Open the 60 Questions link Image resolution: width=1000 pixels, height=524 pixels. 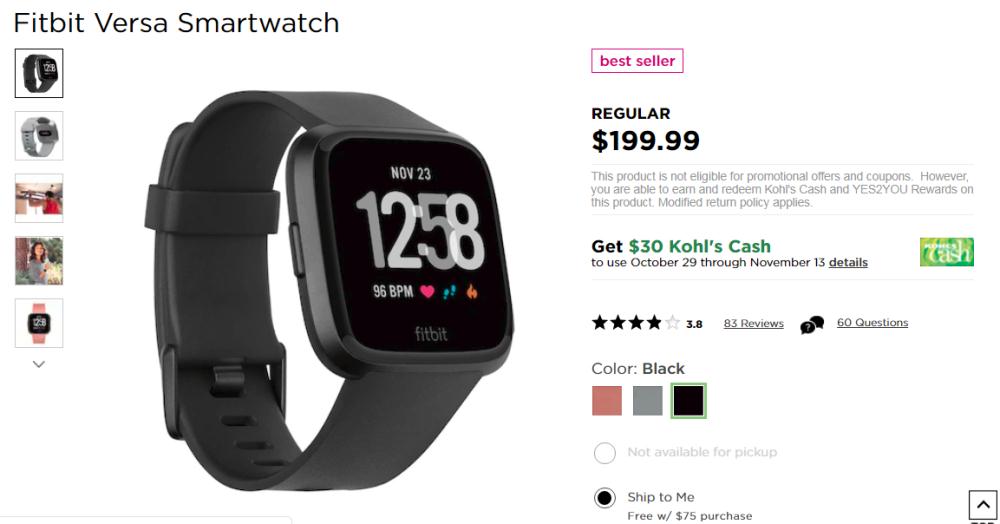[872, 323]
